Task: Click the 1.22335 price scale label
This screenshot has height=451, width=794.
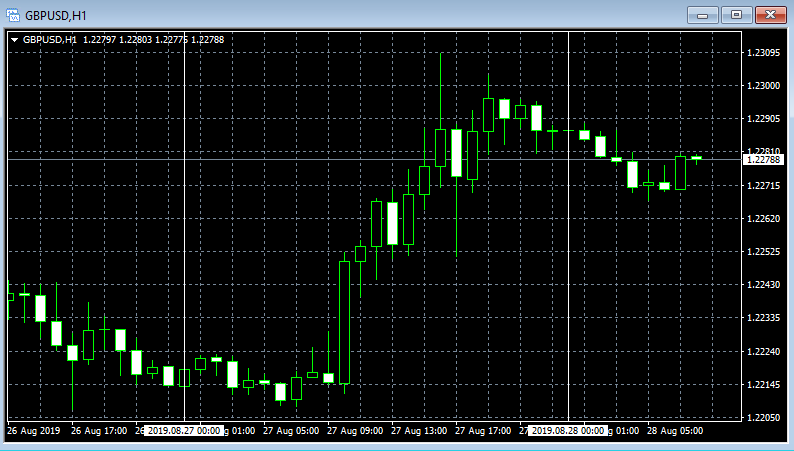Action: [x=763, y=318]
